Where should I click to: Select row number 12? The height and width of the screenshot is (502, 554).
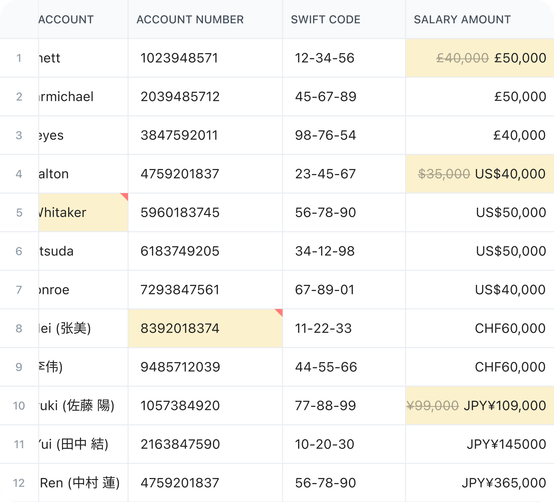[19, 483]
